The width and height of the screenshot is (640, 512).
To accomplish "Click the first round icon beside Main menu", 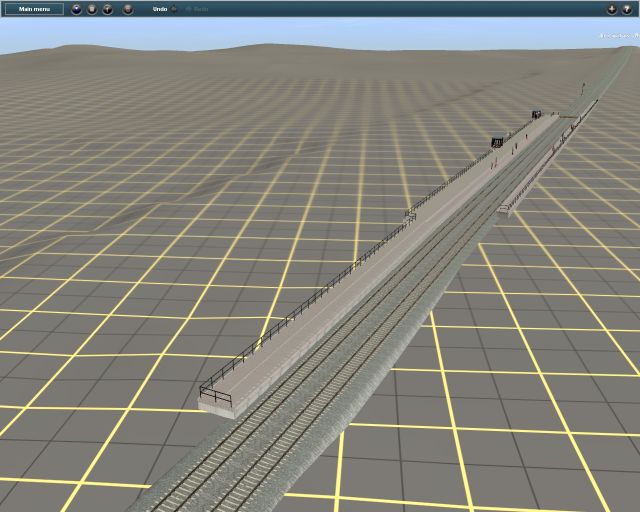I will 77,9.
